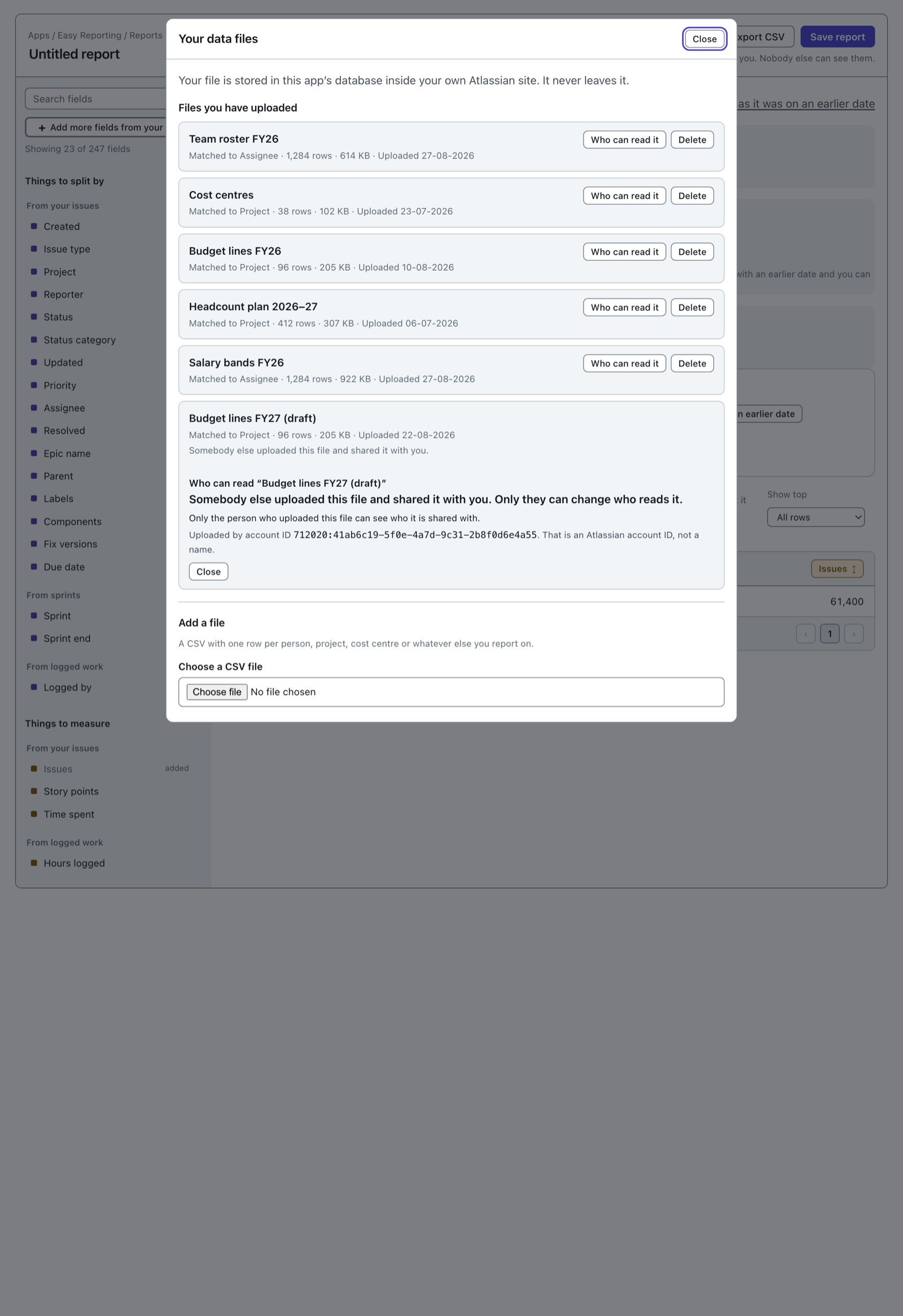Open who can read Headcount plan 2026–27
This screenshot has height=1316, width=903.
[624, 307]
